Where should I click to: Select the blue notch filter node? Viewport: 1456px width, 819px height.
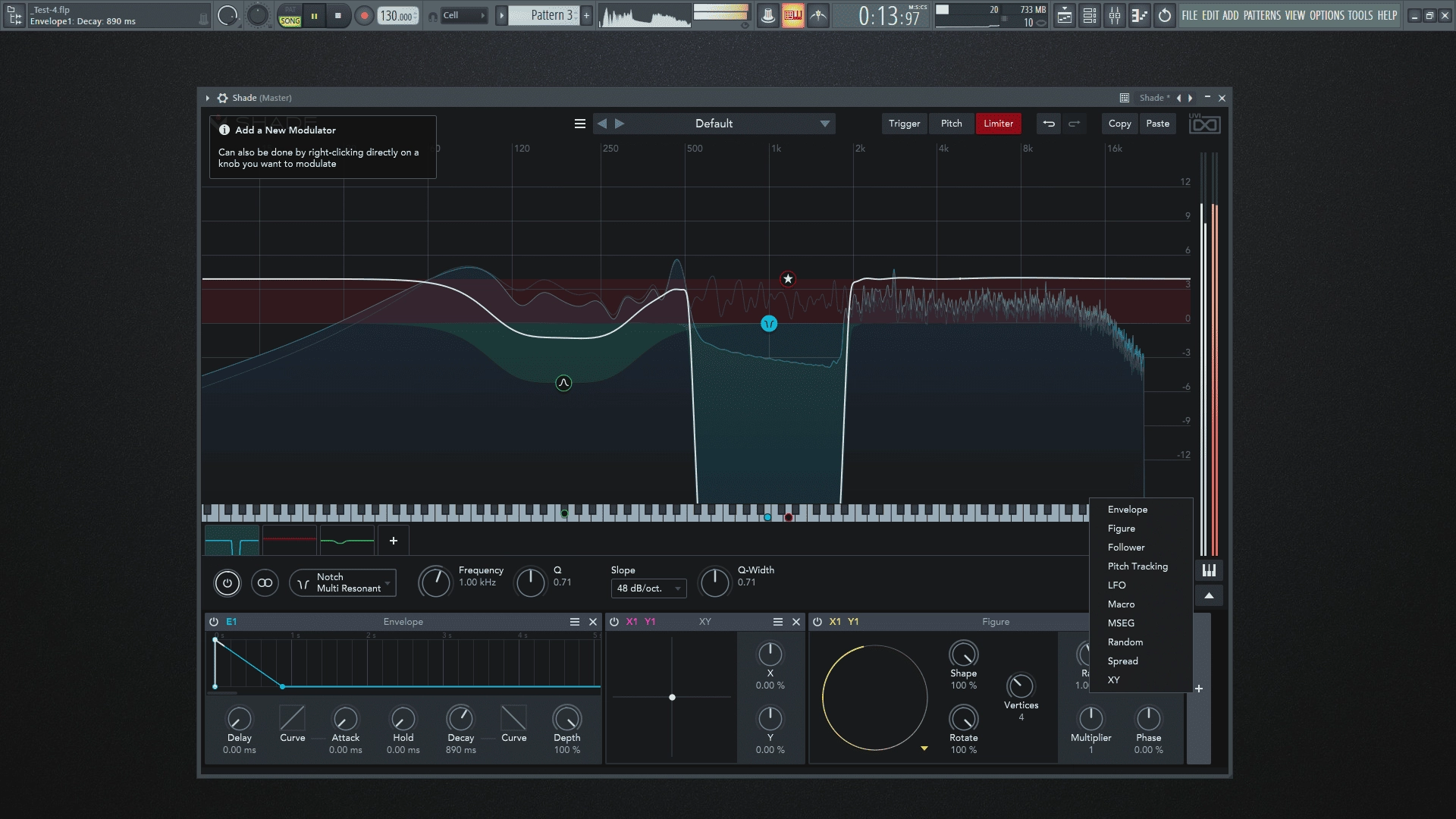tap(769, 324)
